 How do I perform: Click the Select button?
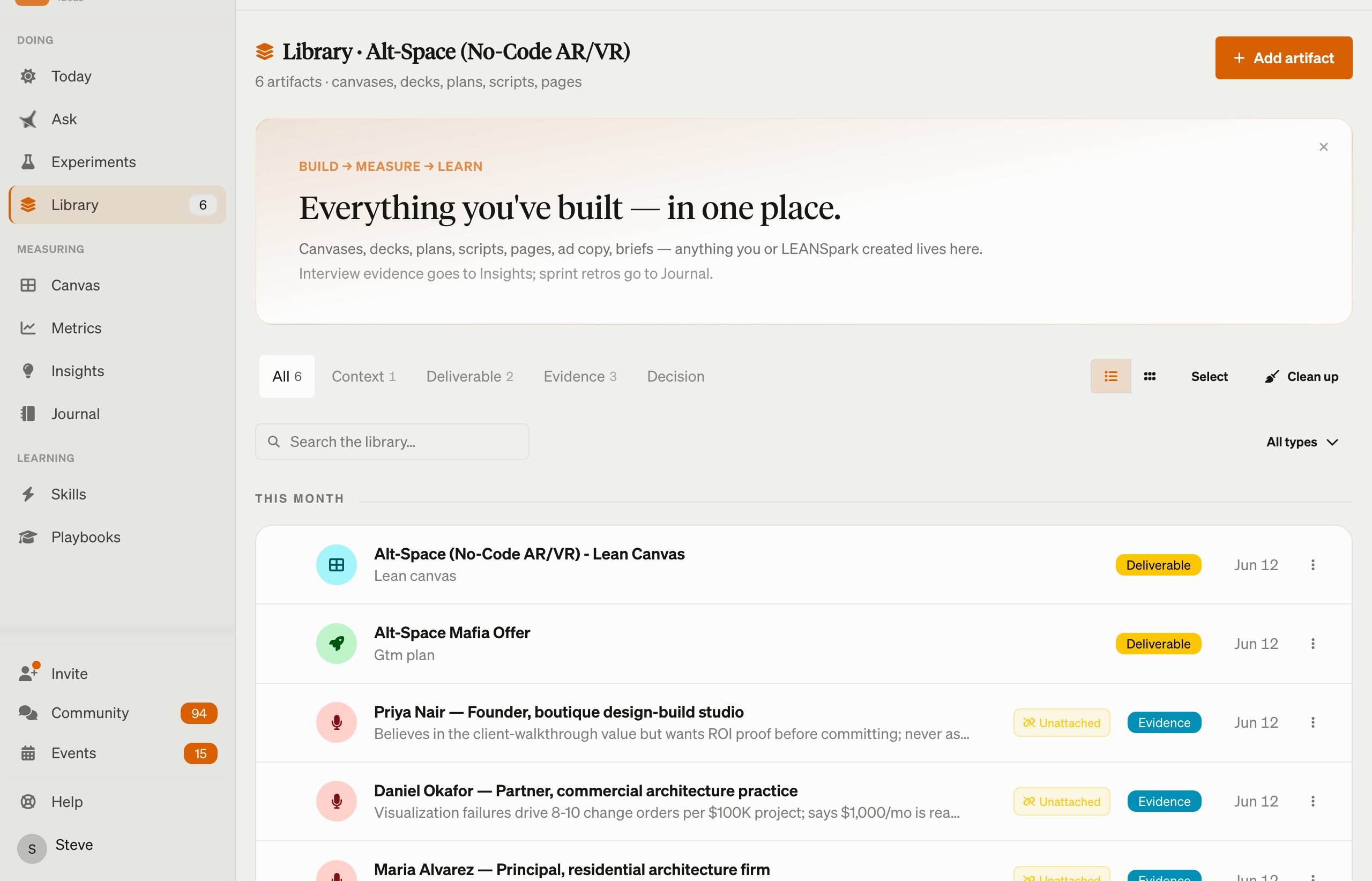[x=1210, y=376]
